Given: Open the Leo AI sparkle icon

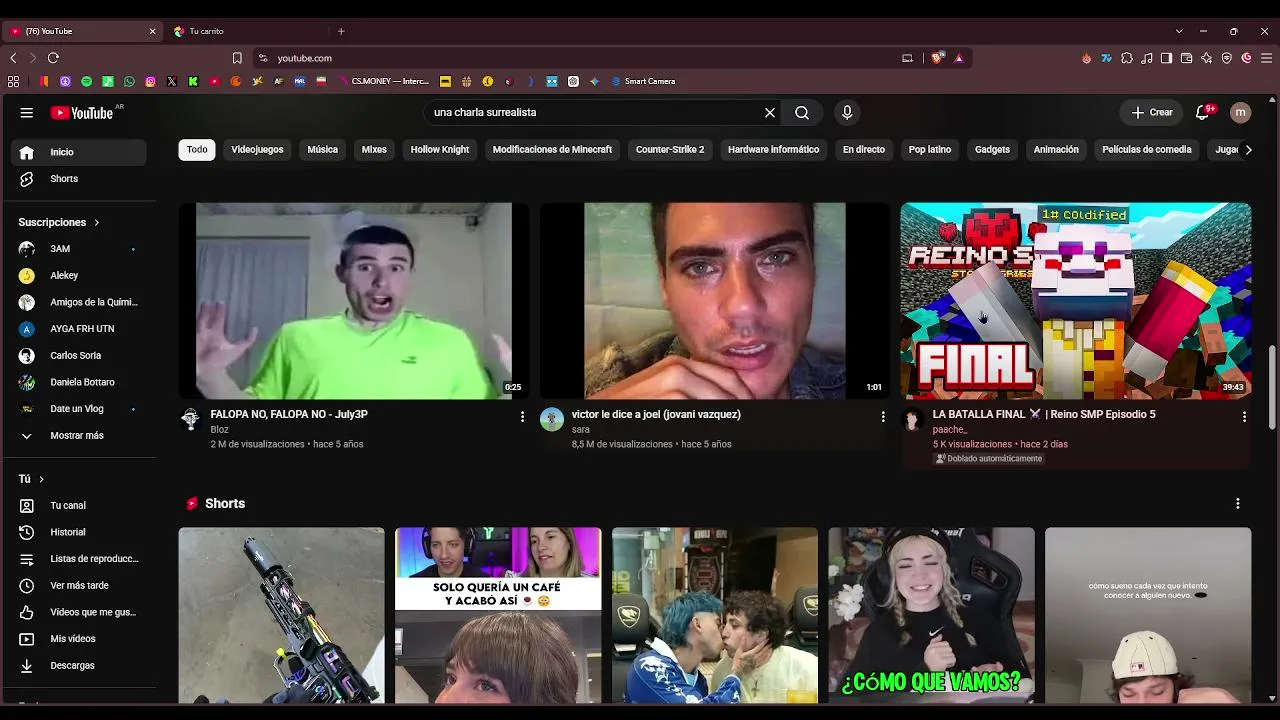Looking at the screenshot, I should [x=1206, y=58].
